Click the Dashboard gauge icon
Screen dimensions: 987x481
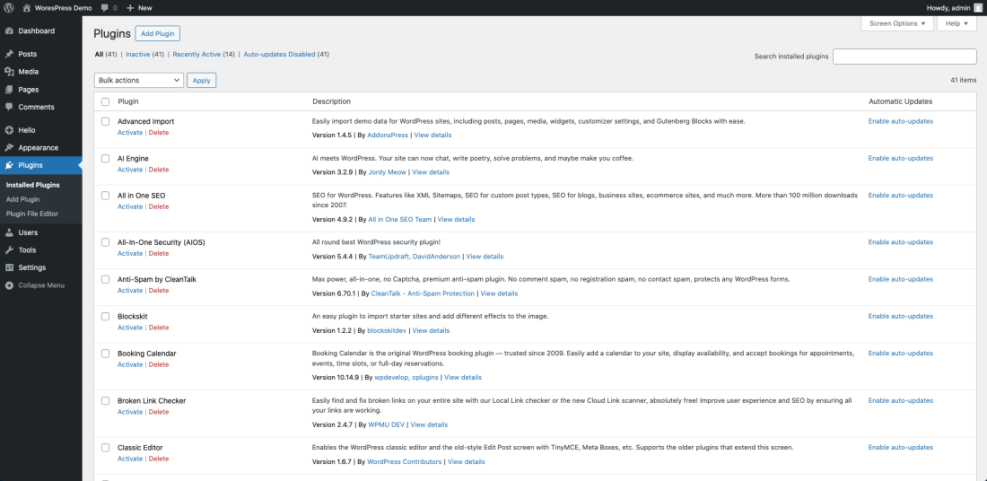click(9, 31)
